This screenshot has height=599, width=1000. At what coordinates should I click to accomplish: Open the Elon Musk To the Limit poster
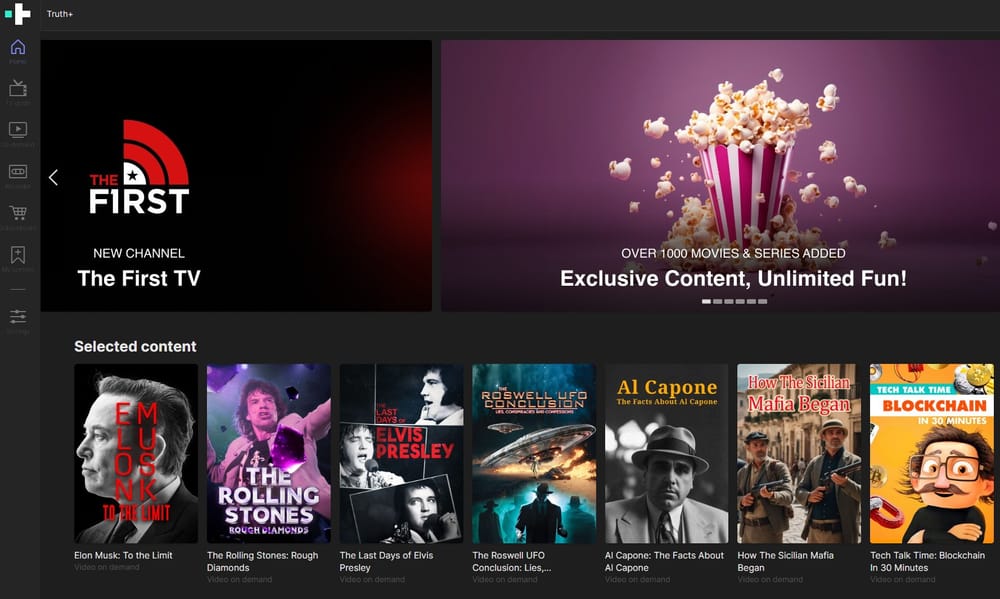click(x=136, y=454)
